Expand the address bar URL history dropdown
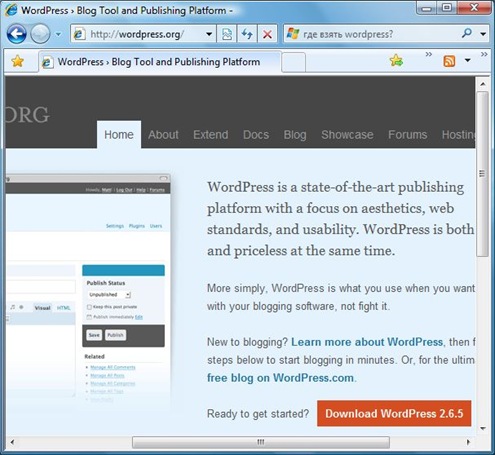The width and height of the screenshot is (495, 455). click(x=209, y=34)
